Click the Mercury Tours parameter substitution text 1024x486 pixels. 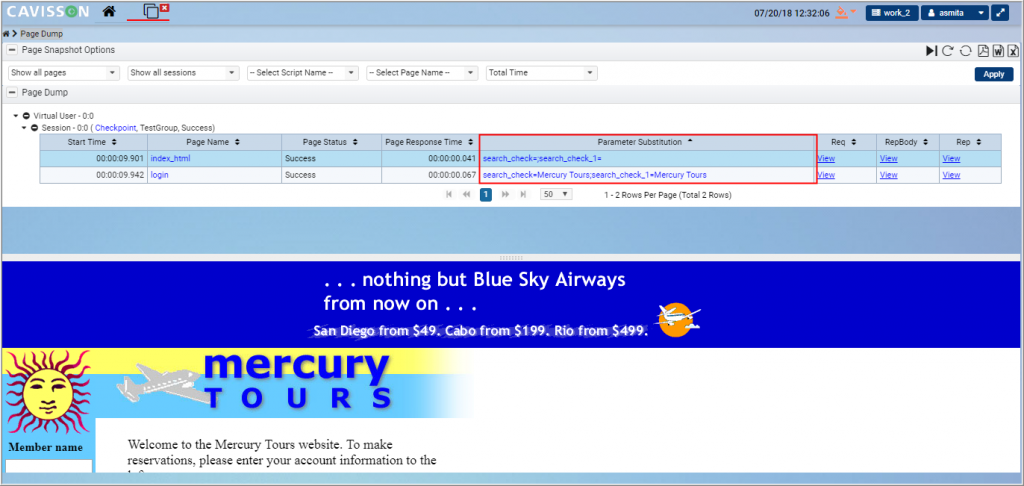tap(594, 175)
